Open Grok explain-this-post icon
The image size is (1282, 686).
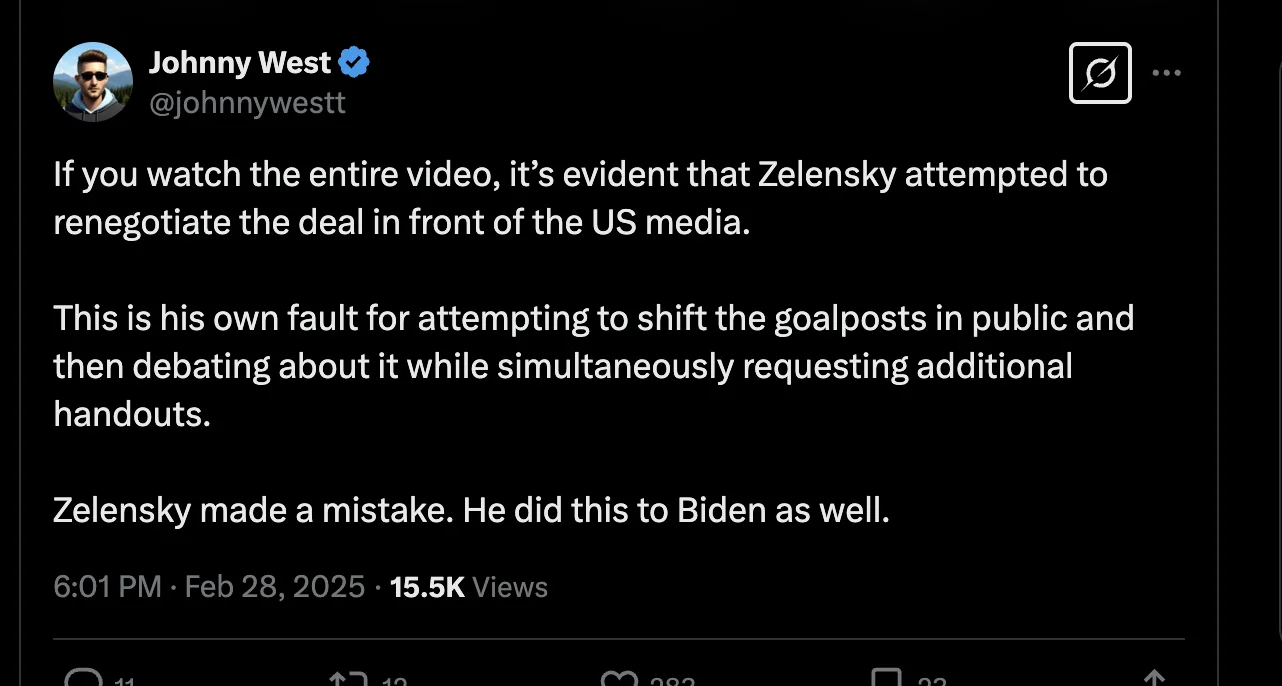1100,73
